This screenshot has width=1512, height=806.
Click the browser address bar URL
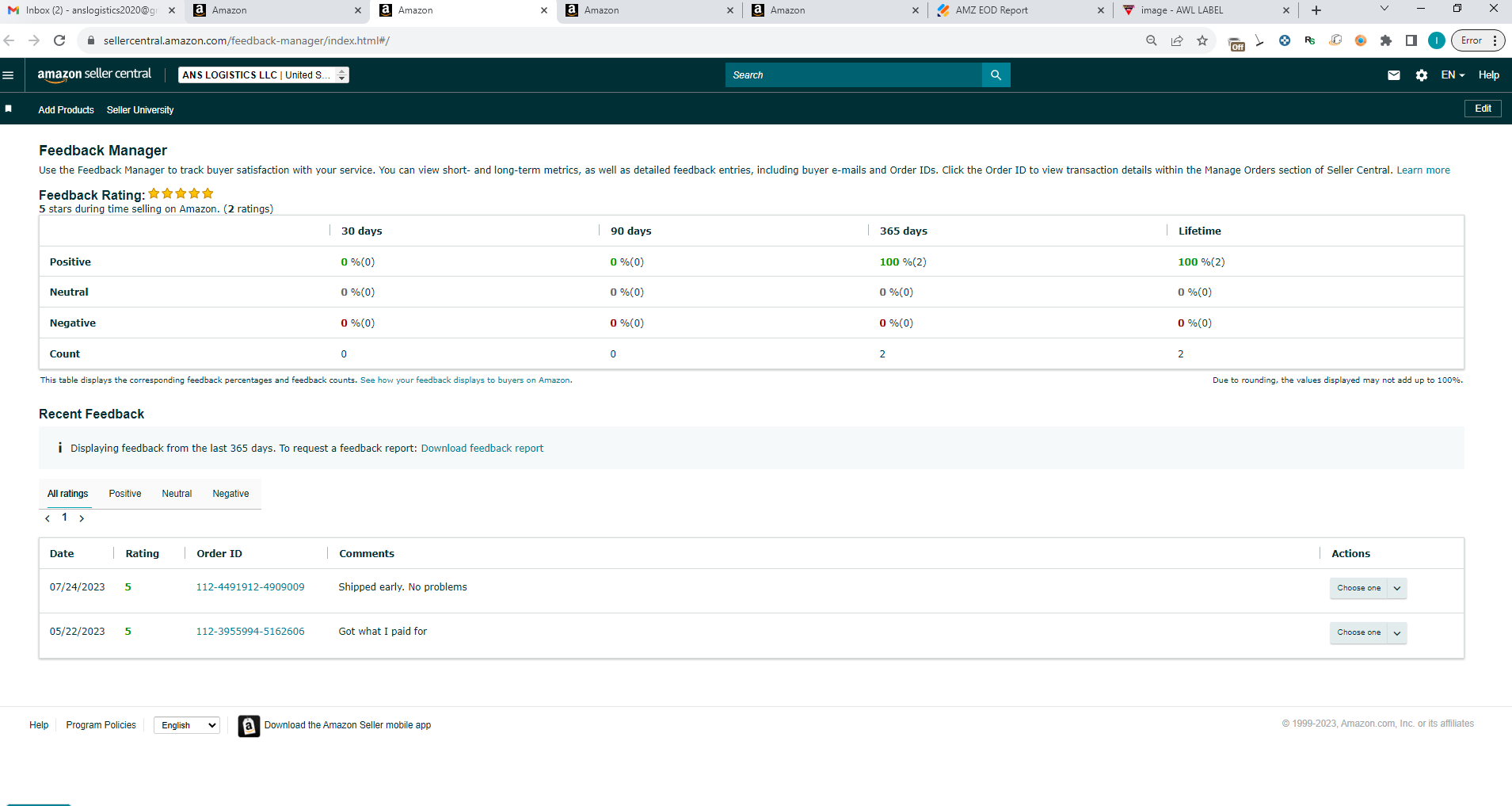coord(246,40)
